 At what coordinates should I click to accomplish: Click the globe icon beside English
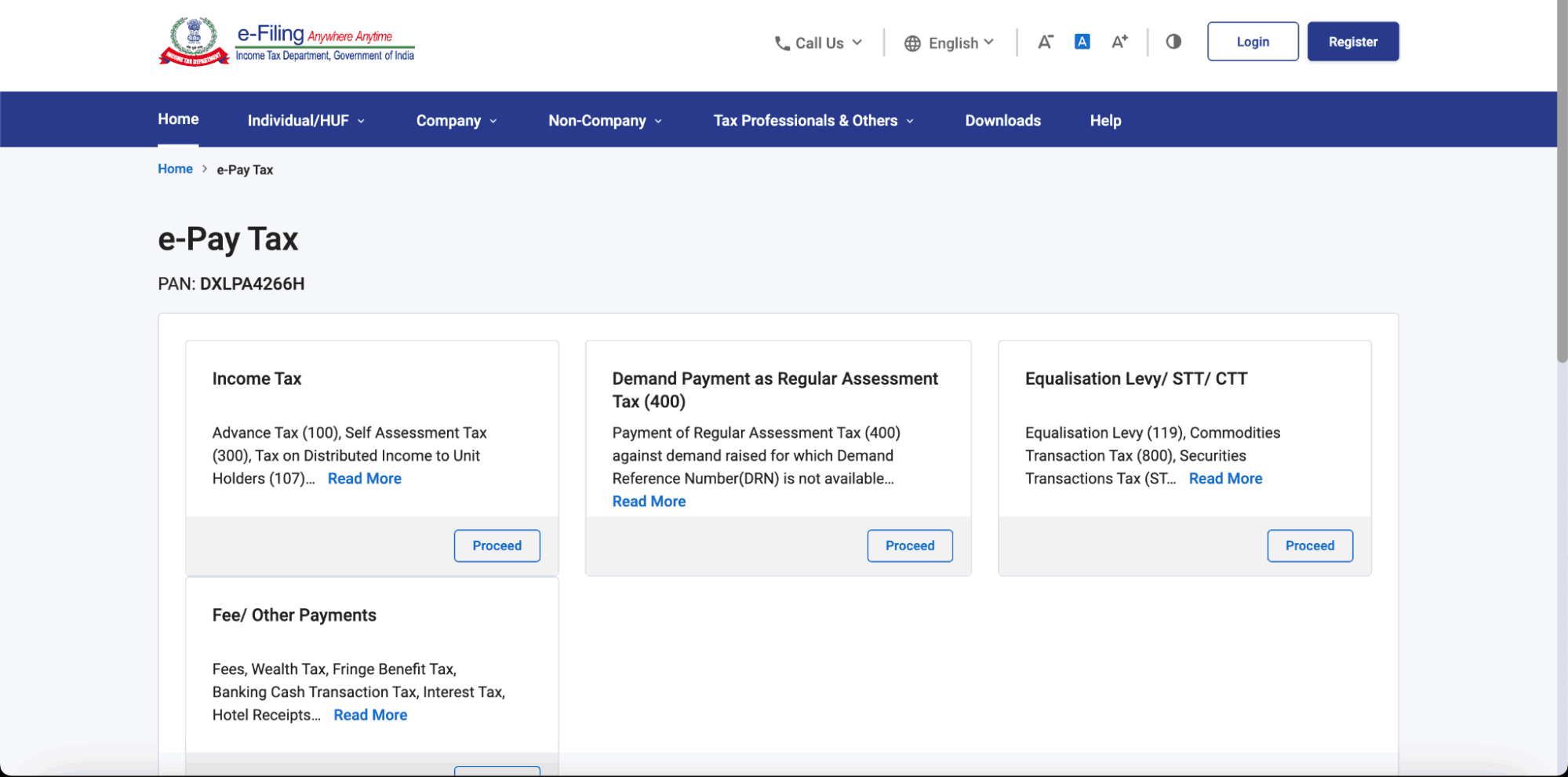pyautogui.click(x=912, y=43)
